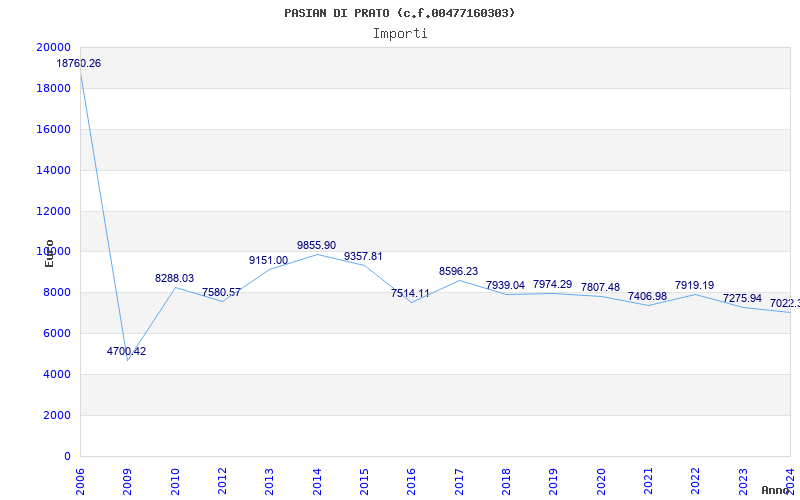Click the 9855.90 peak value label

coord(316,245)
